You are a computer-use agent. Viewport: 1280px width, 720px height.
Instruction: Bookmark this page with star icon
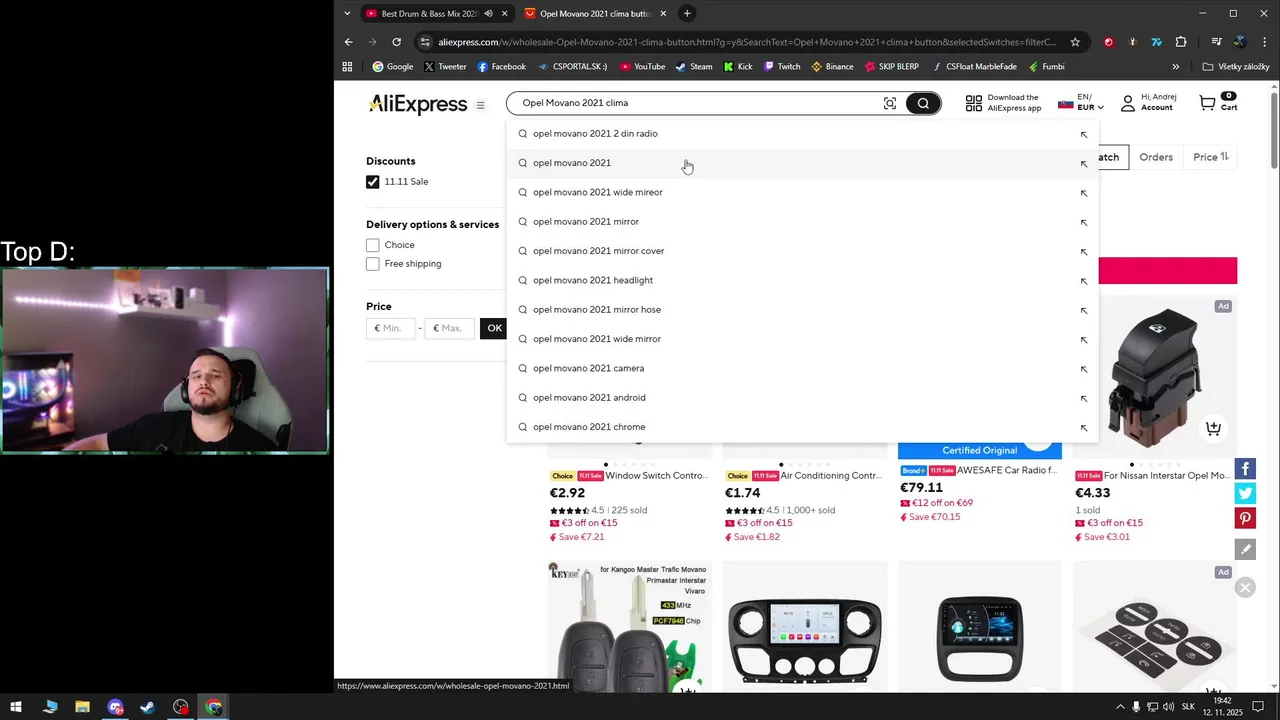click(x=1075, y=42)
